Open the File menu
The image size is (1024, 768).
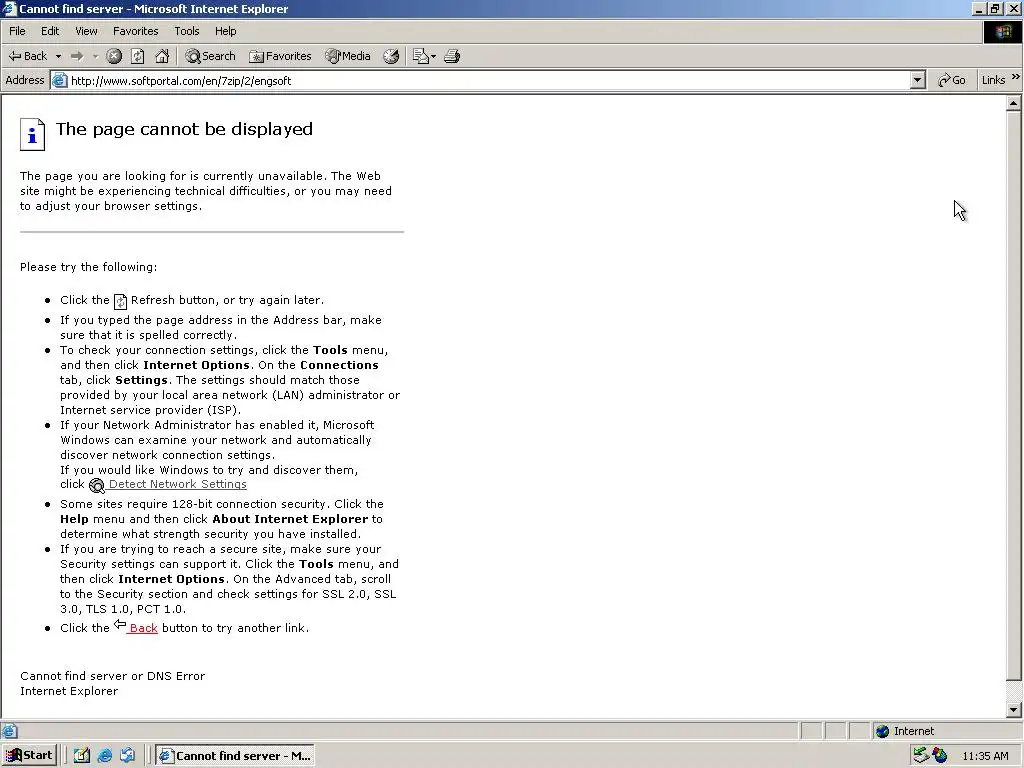(x=17, y=31)
